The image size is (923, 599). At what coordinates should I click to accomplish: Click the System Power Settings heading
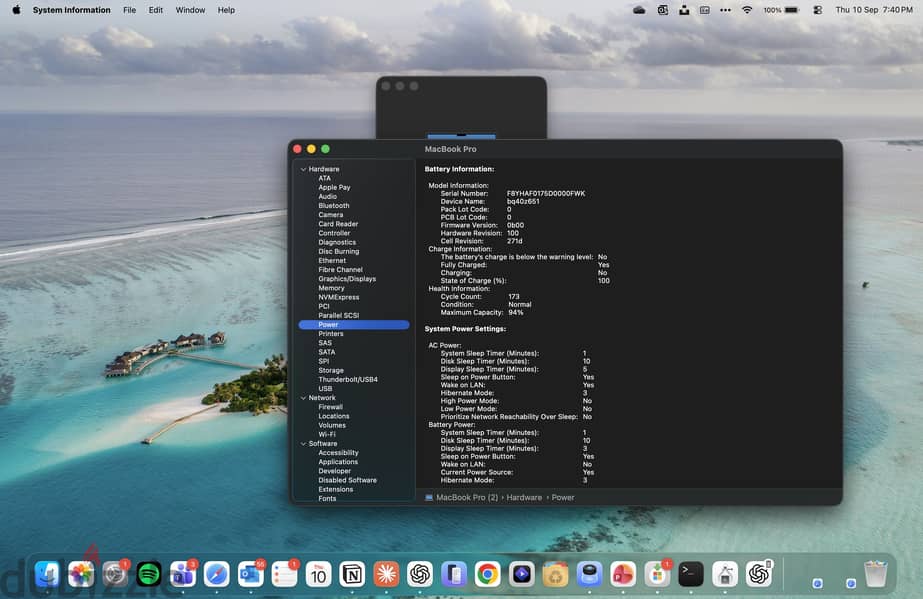[x=465, y=329]
